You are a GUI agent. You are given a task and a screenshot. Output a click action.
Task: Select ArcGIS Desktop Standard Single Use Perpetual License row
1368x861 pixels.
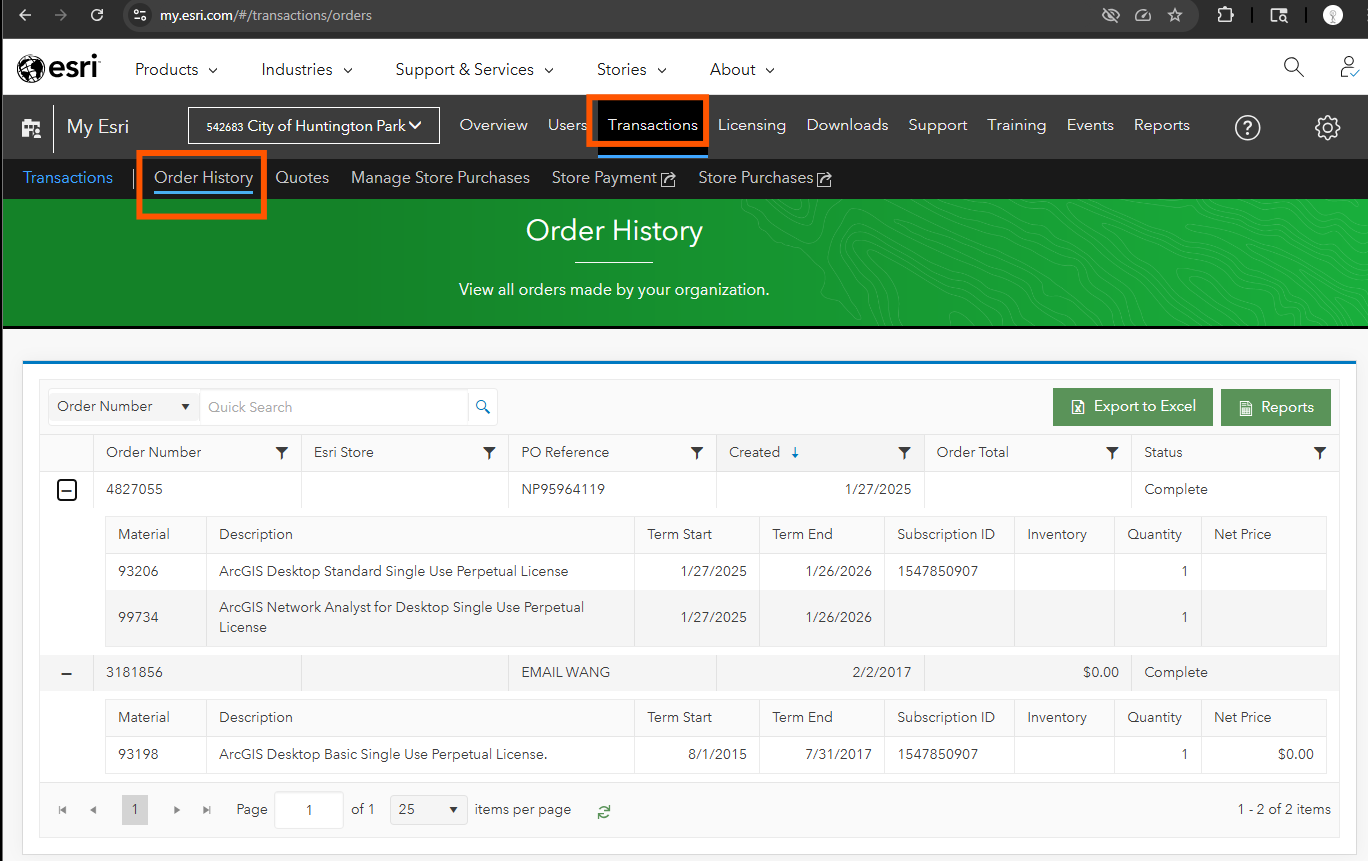716,572
